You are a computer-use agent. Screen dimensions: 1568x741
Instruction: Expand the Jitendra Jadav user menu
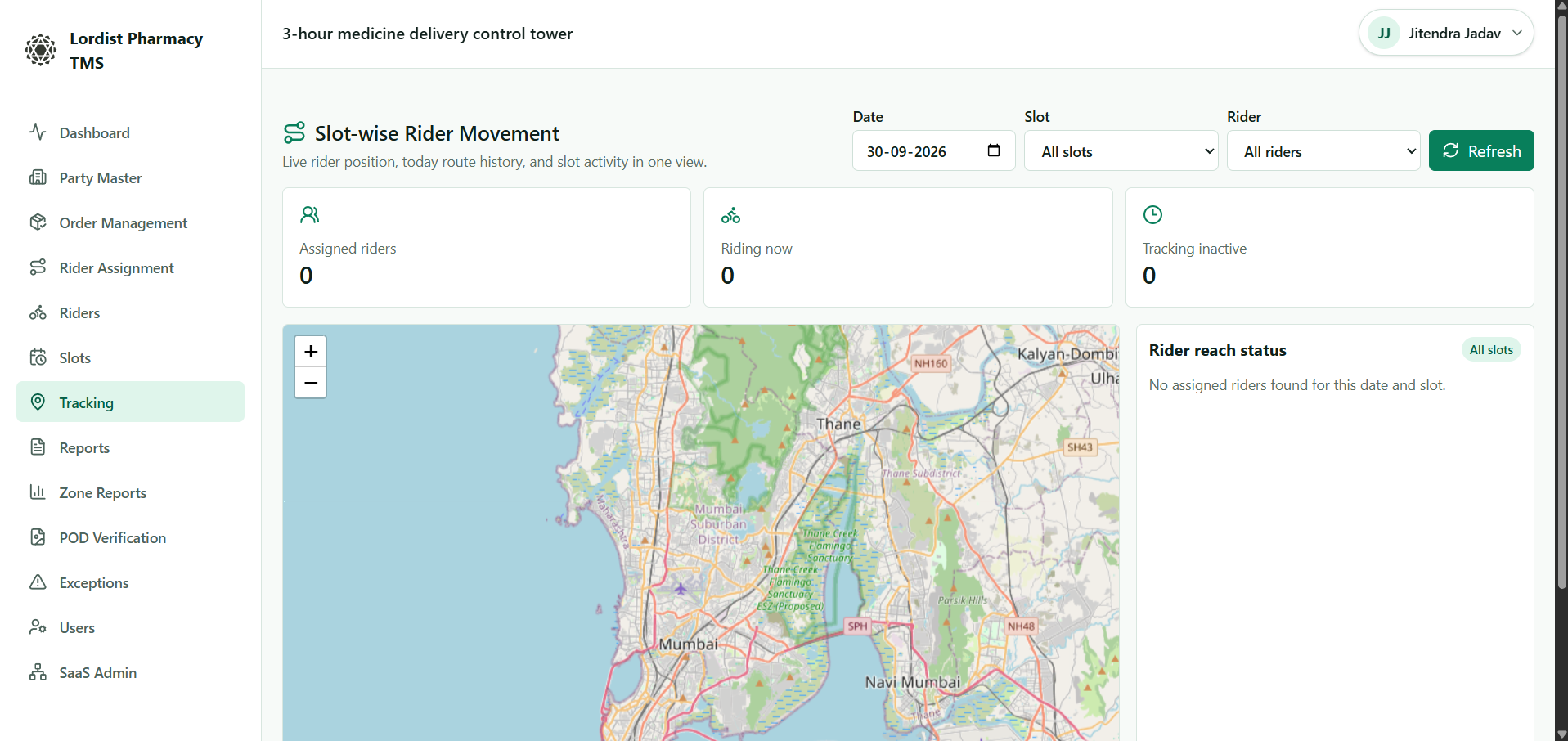coord(1446,33)
